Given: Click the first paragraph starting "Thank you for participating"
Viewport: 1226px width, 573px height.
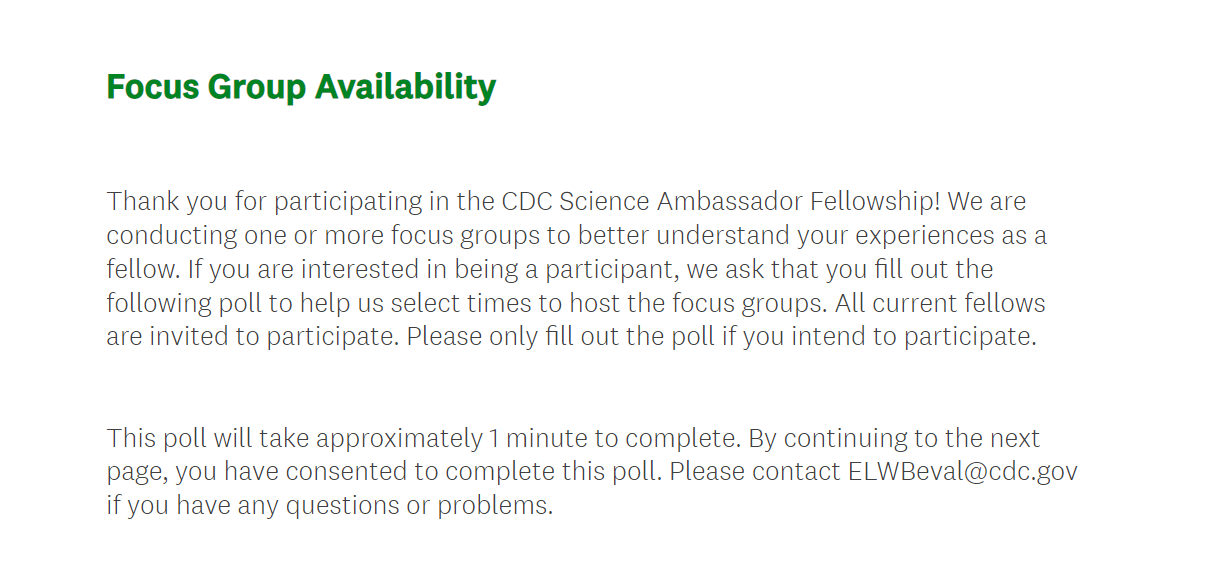Looking at the screenshot, I should pos(576,269).
